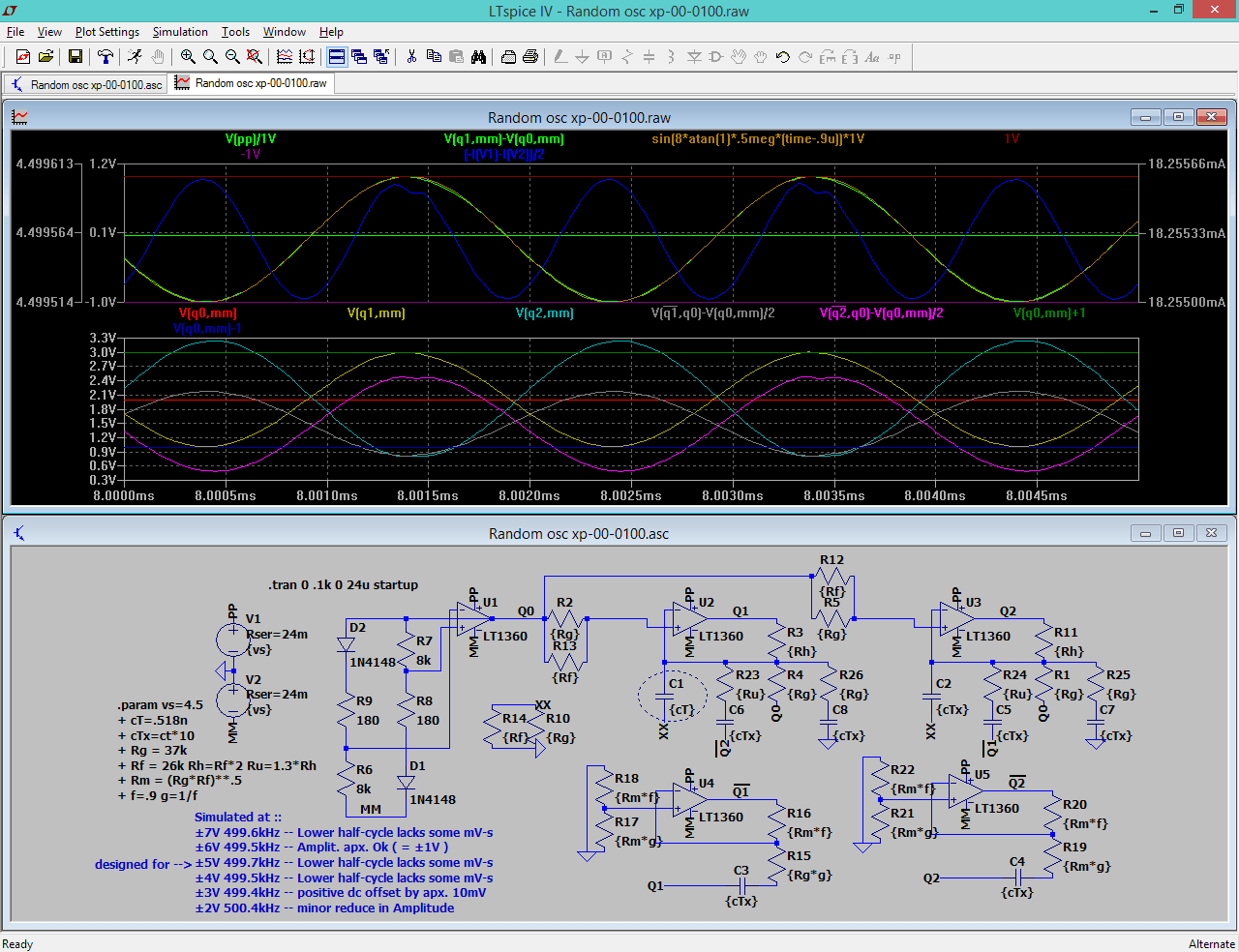Click the Paste clipboard icon
The image size is (1239, 952).
tap(456, 57)
